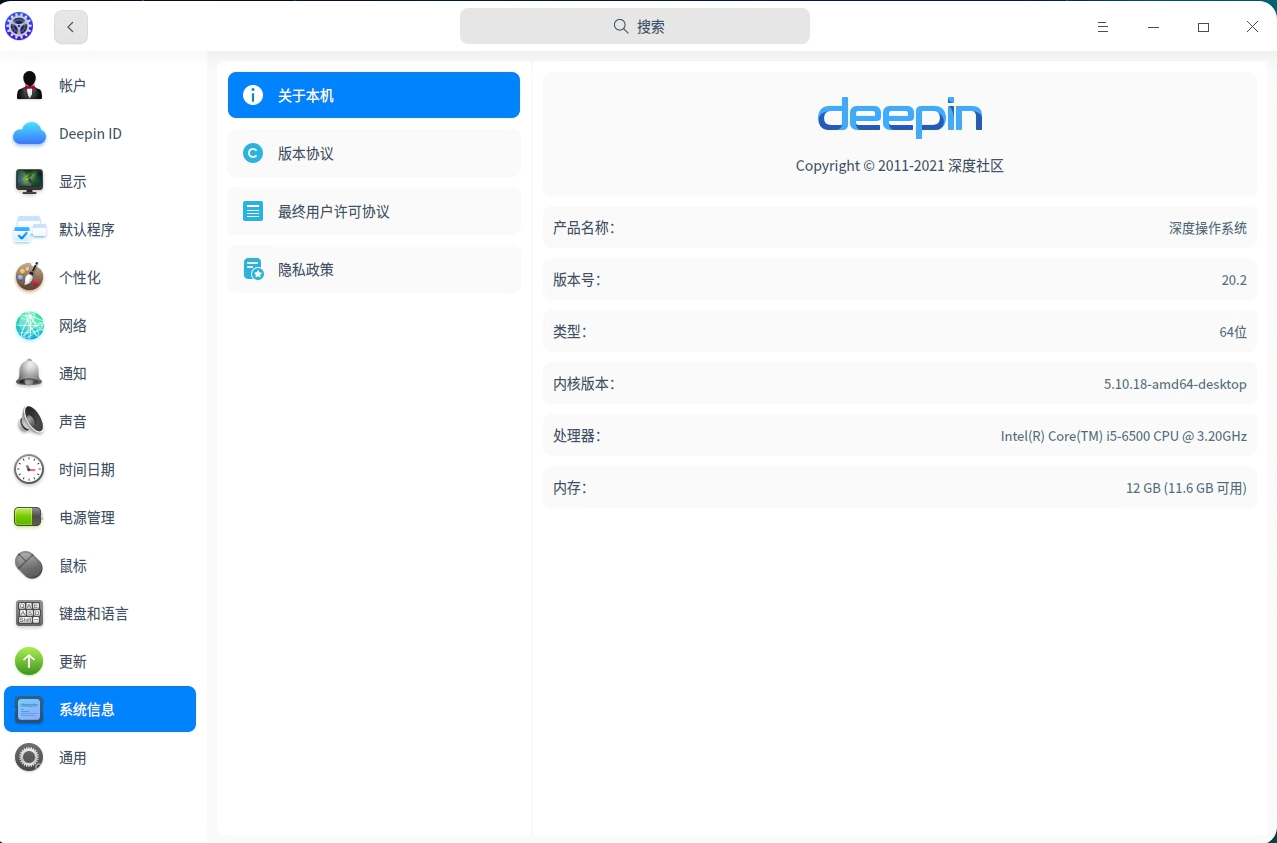Click the 最终用户许可协议 document icon

click(253, 212)
